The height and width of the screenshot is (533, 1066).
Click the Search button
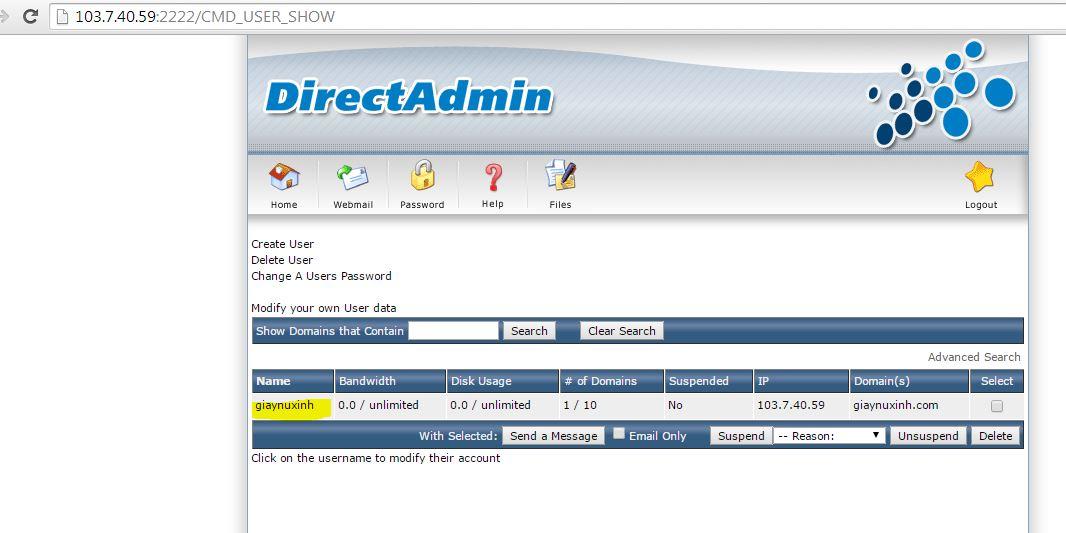(529, 331)
